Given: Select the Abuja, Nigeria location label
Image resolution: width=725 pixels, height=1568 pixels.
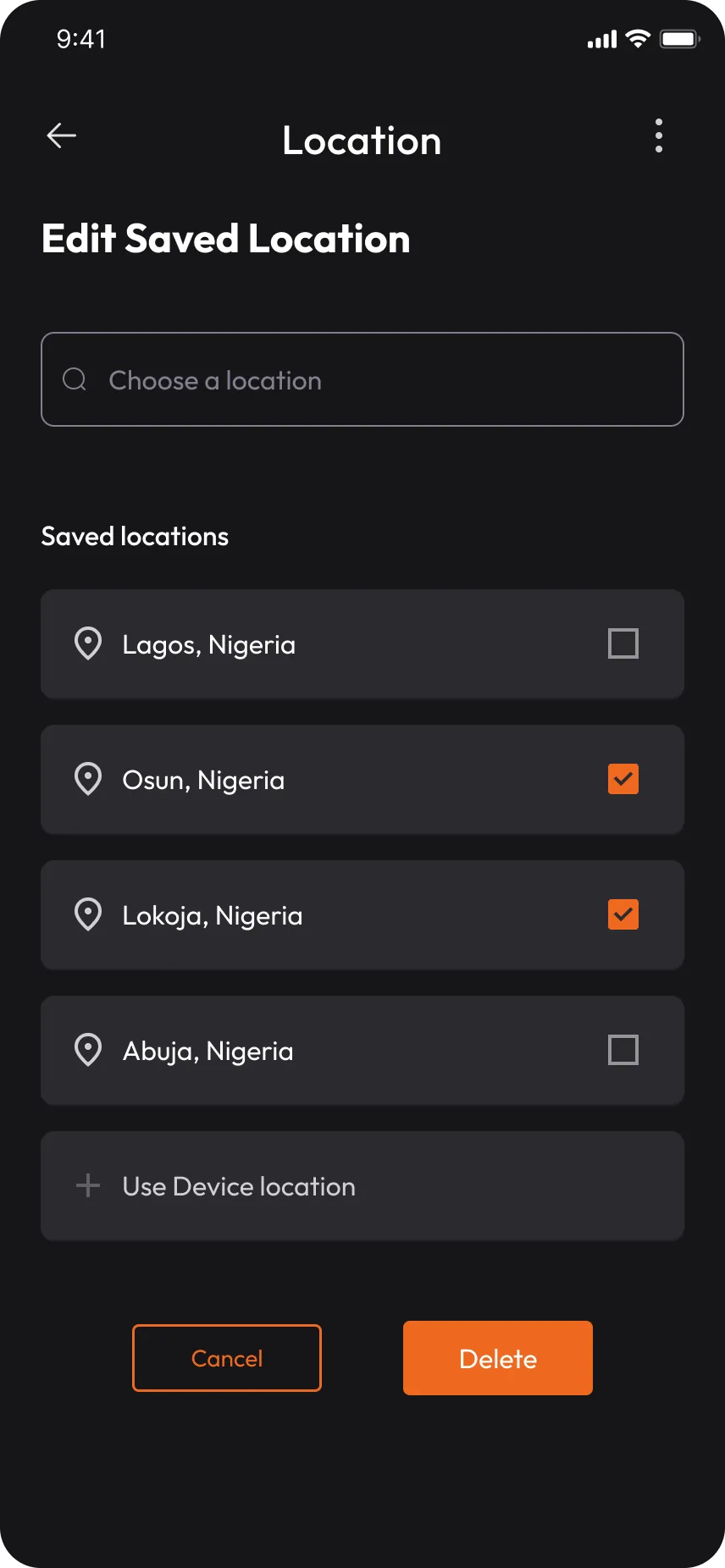Looking at the screenshot, I should pos(208,1052).
